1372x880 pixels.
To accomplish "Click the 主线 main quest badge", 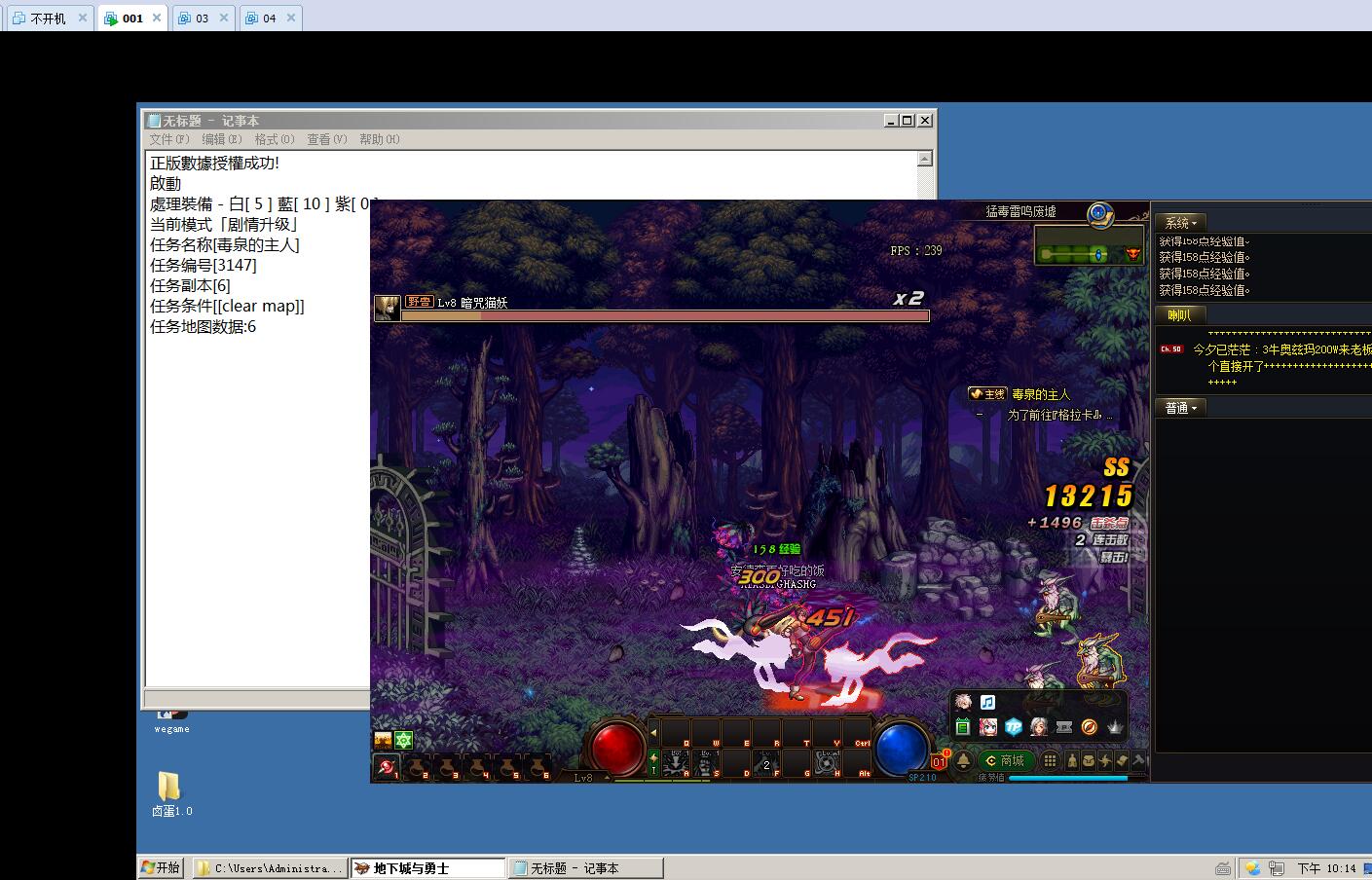I will pyautogui.click(x=987, y=394).
